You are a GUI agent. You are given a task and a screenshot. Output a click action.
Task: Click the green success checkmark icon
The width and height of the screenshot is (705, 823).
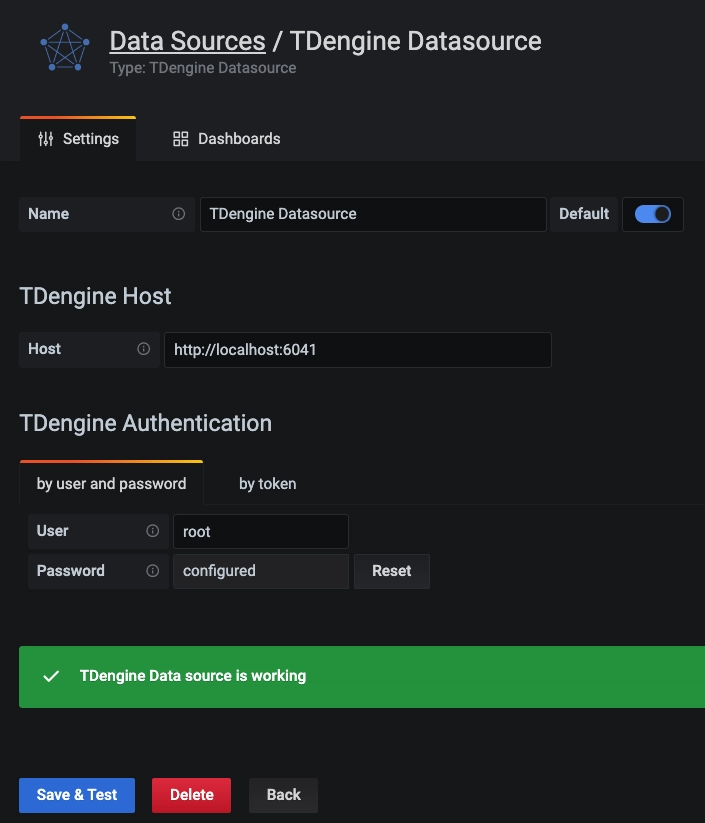tap(51, 677)
